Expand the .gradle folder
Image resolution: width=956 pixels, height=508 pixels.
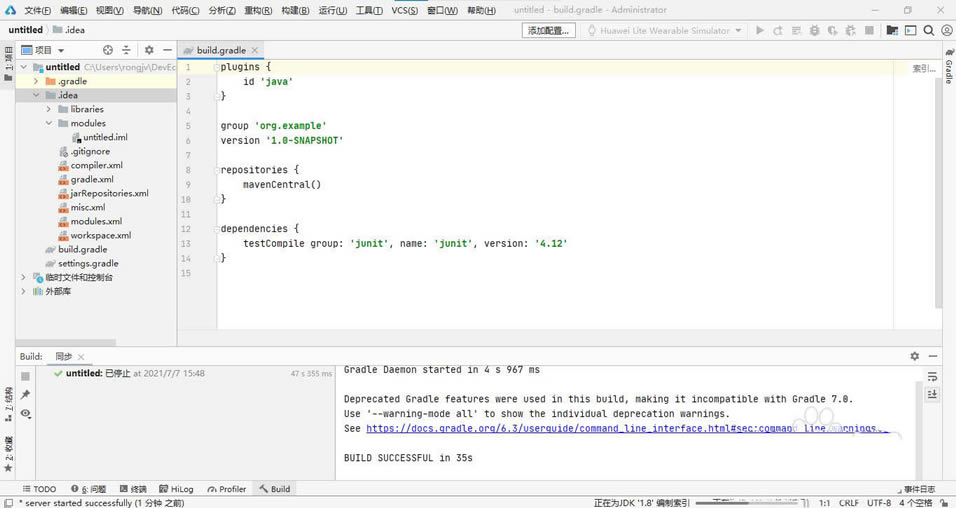pos(36,81)
